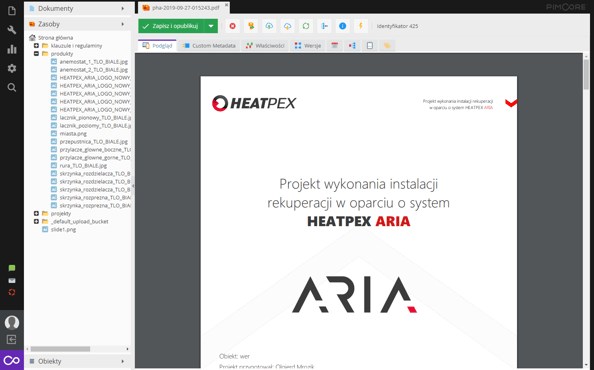Open the Obiekty panel header
The width and height of the screenshot is (594, 370).
click(79, 361)
